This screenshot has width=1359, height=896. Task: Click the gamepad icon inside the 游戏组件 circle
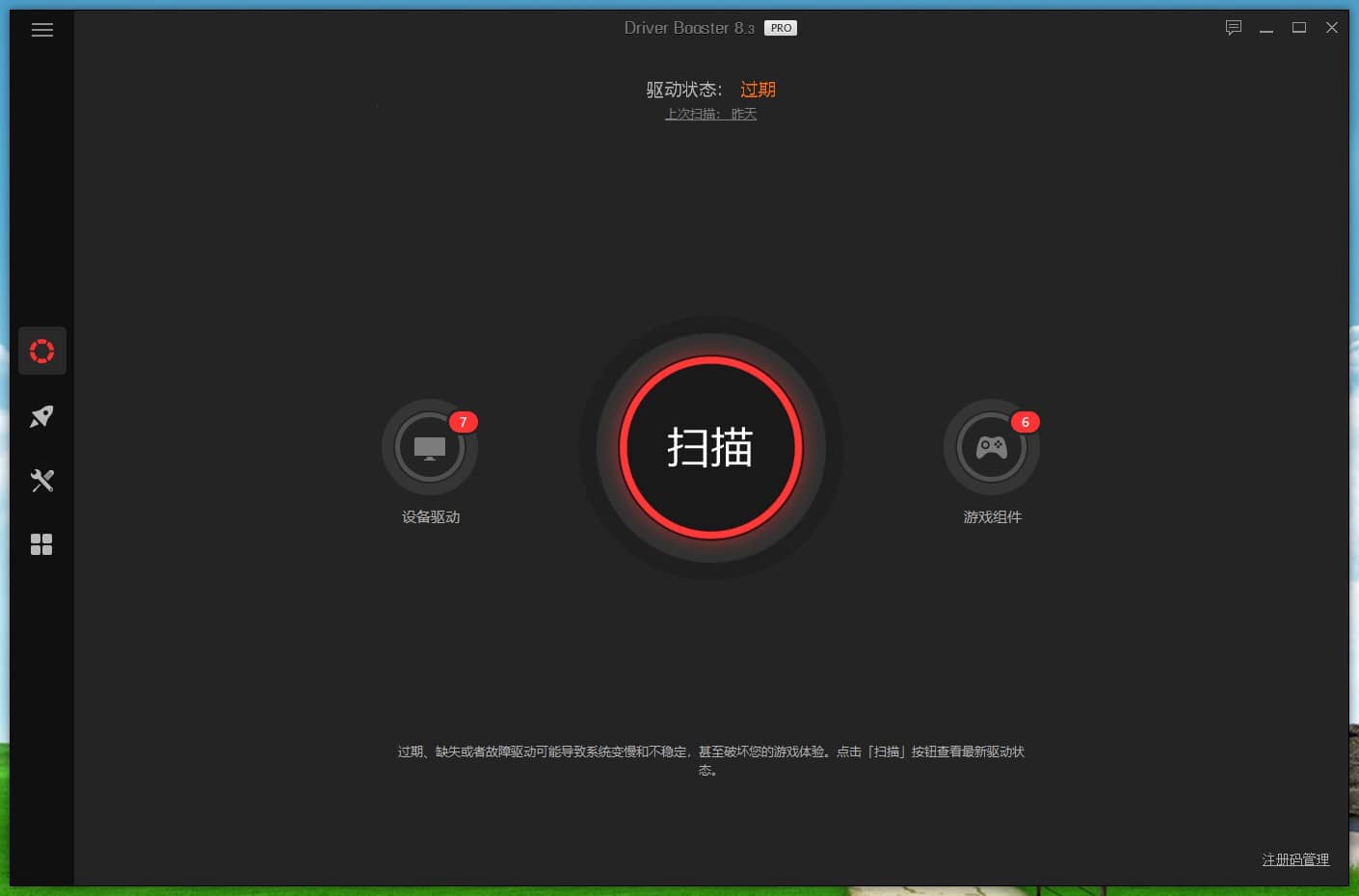tap(992, 446)
